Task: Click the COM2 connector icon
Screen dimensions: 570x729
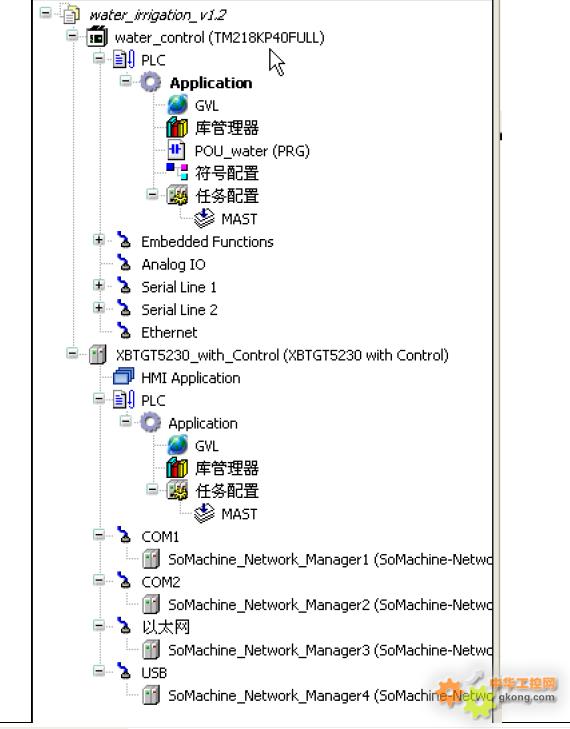Action: tap(124, 581)
